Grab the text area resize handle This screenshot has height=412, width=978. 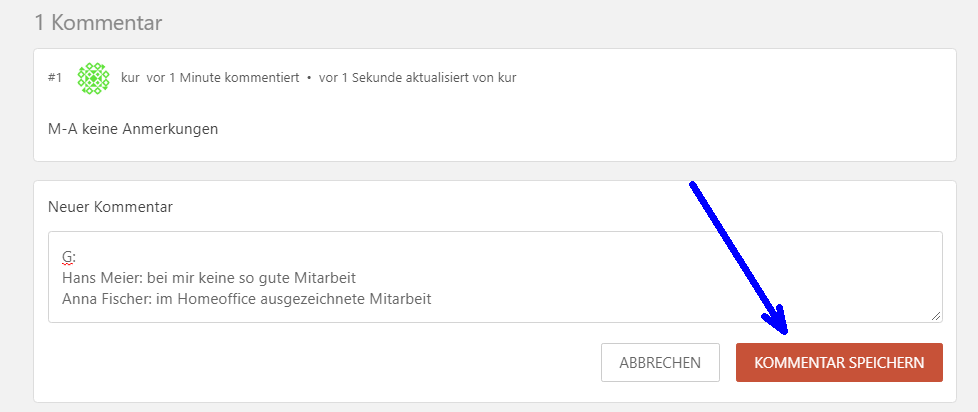click(935, 315)
